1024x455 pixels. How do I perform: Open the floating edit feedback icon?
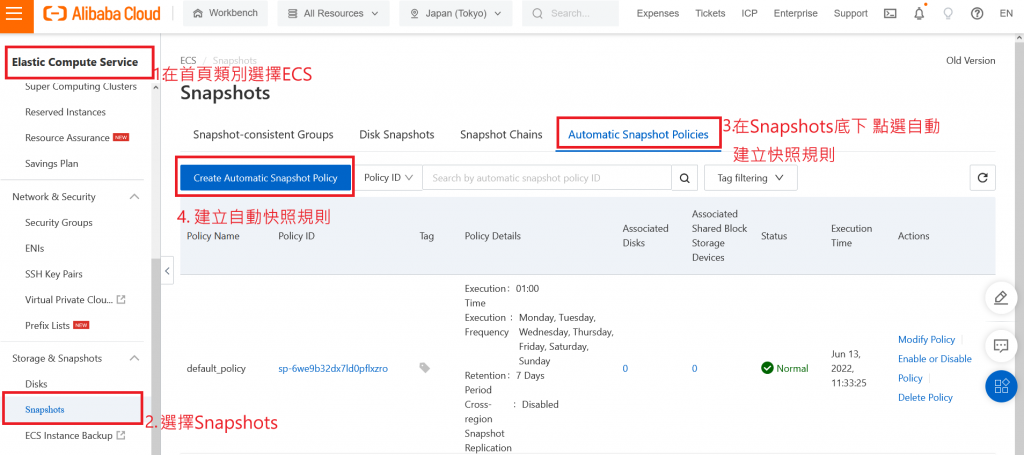1001,298
